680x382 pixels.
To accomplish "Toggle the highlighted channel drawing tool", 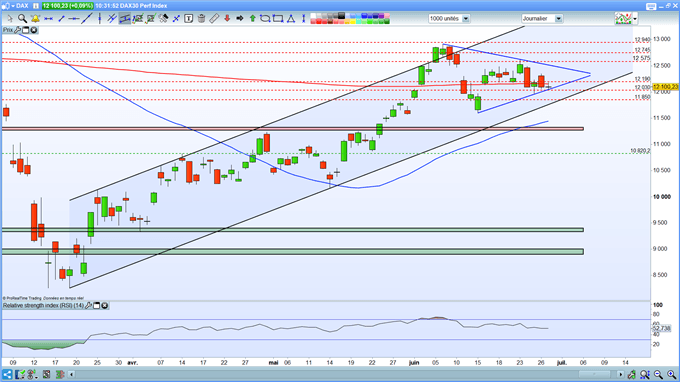I will coord(125,19).
